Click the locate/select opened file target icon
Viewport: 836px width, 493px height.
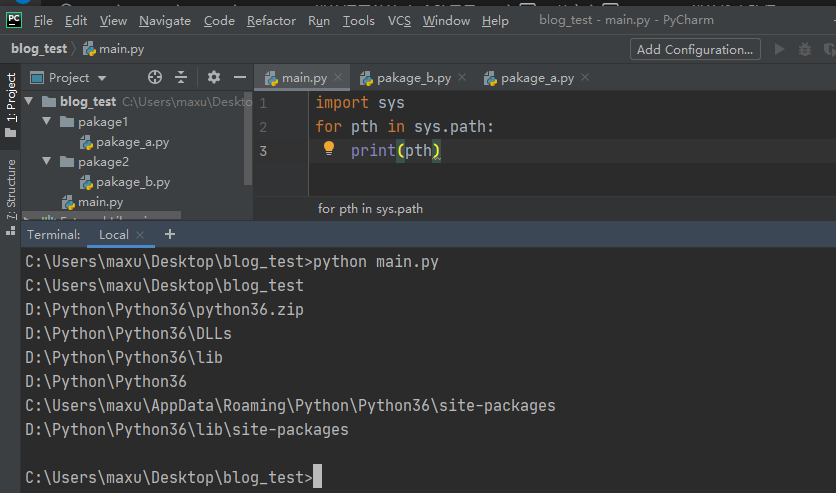pyautogui.click(x=154, y=77)
